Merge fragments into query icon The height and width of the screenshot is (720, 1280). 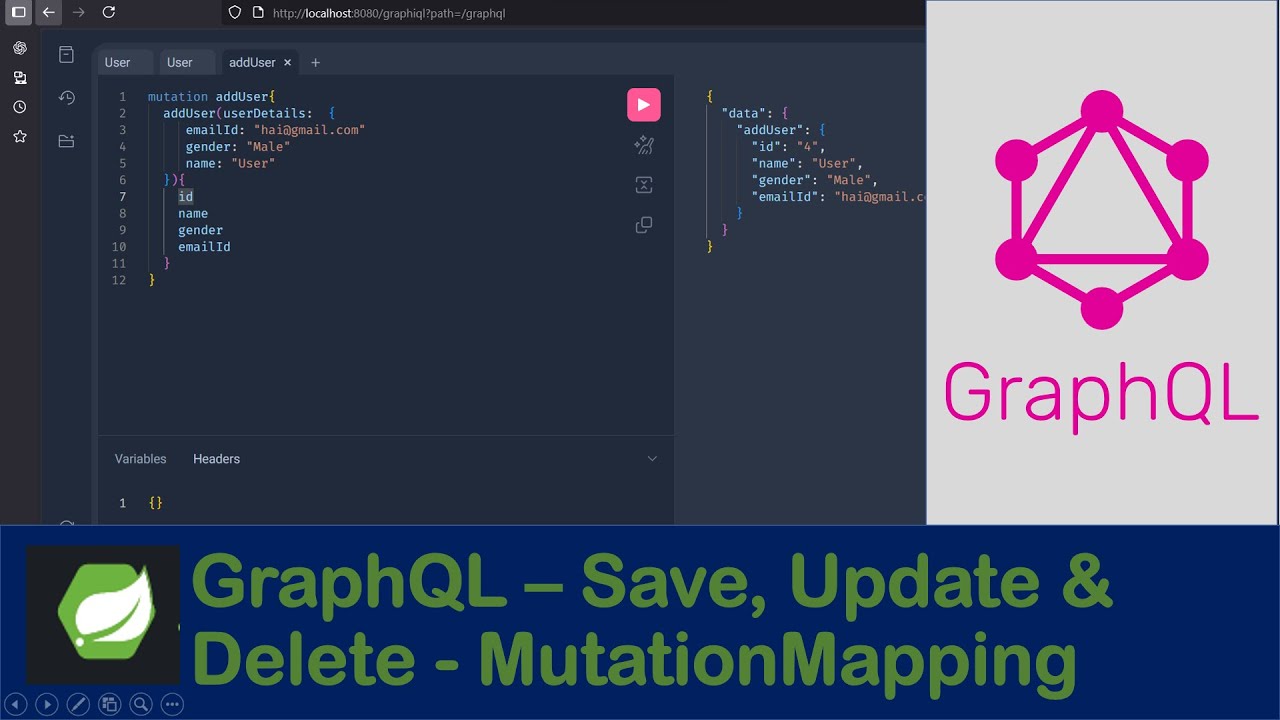coord(644,185)
